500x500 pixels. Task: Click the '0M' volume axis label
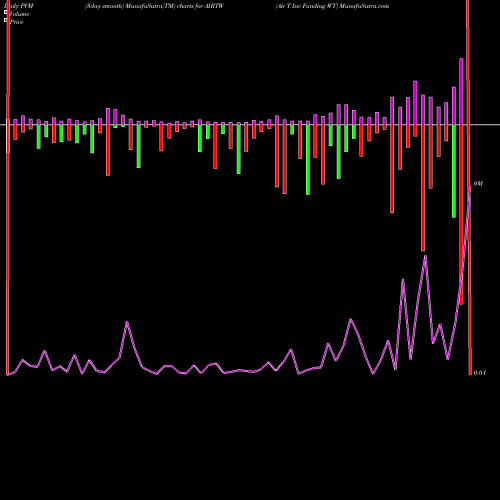(x=478, y=184)
